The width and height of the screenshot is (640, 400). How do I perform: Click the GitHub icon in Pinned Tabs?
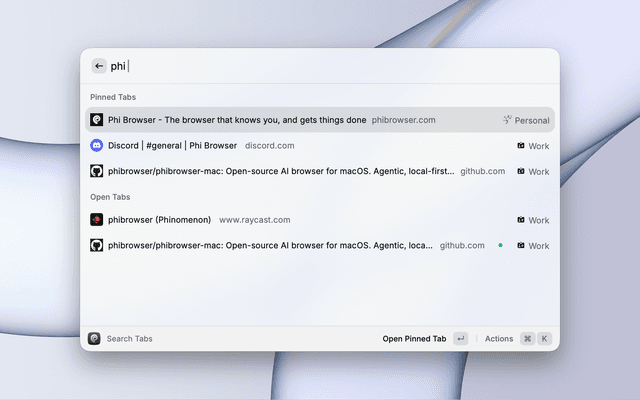pos(96,171)
